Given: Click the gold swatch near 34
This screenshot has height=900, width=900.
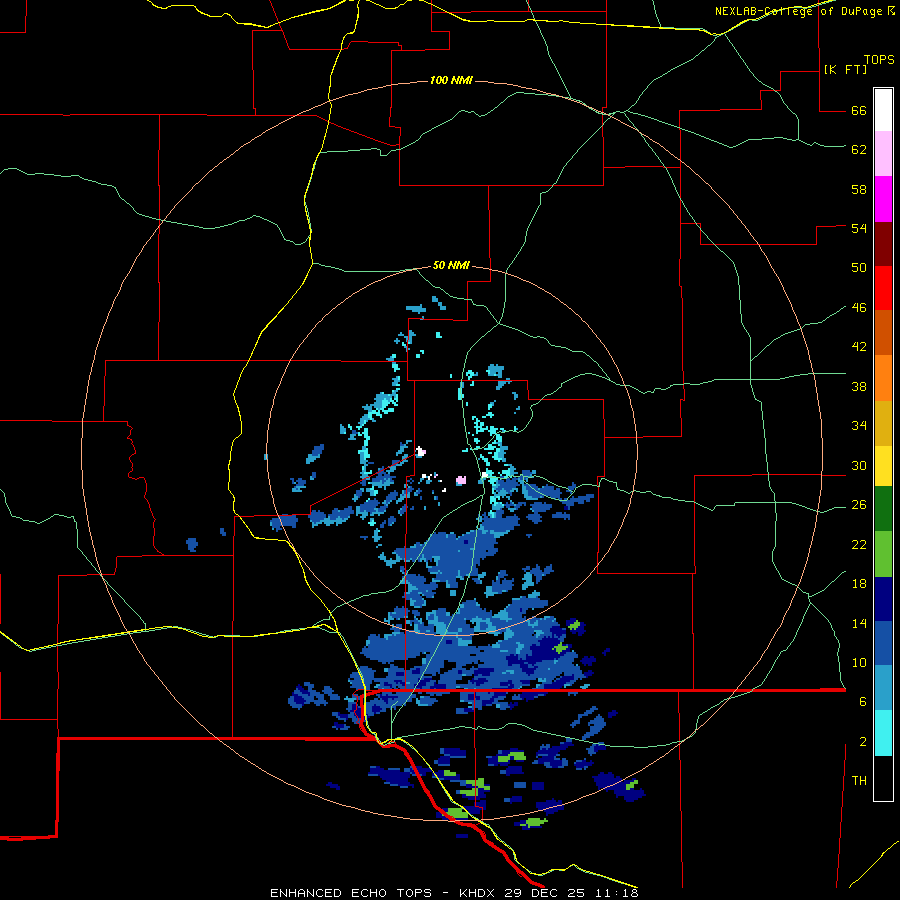Looking at the screenshot, I should click(x=883, y=423).
